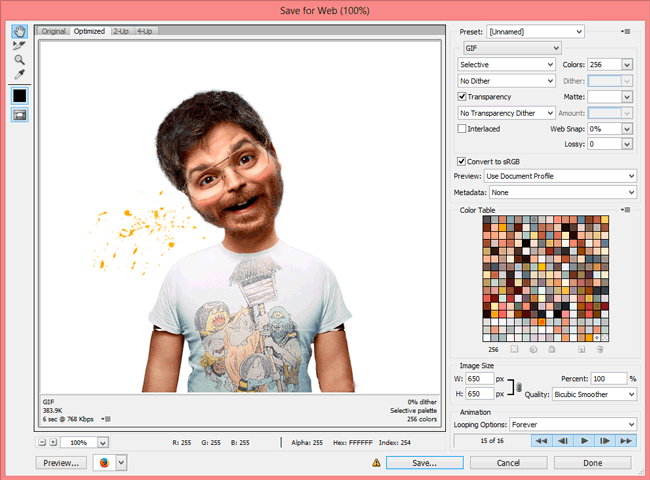Jump to last animation frame
The image size is (650, 480).
(626, 441)
